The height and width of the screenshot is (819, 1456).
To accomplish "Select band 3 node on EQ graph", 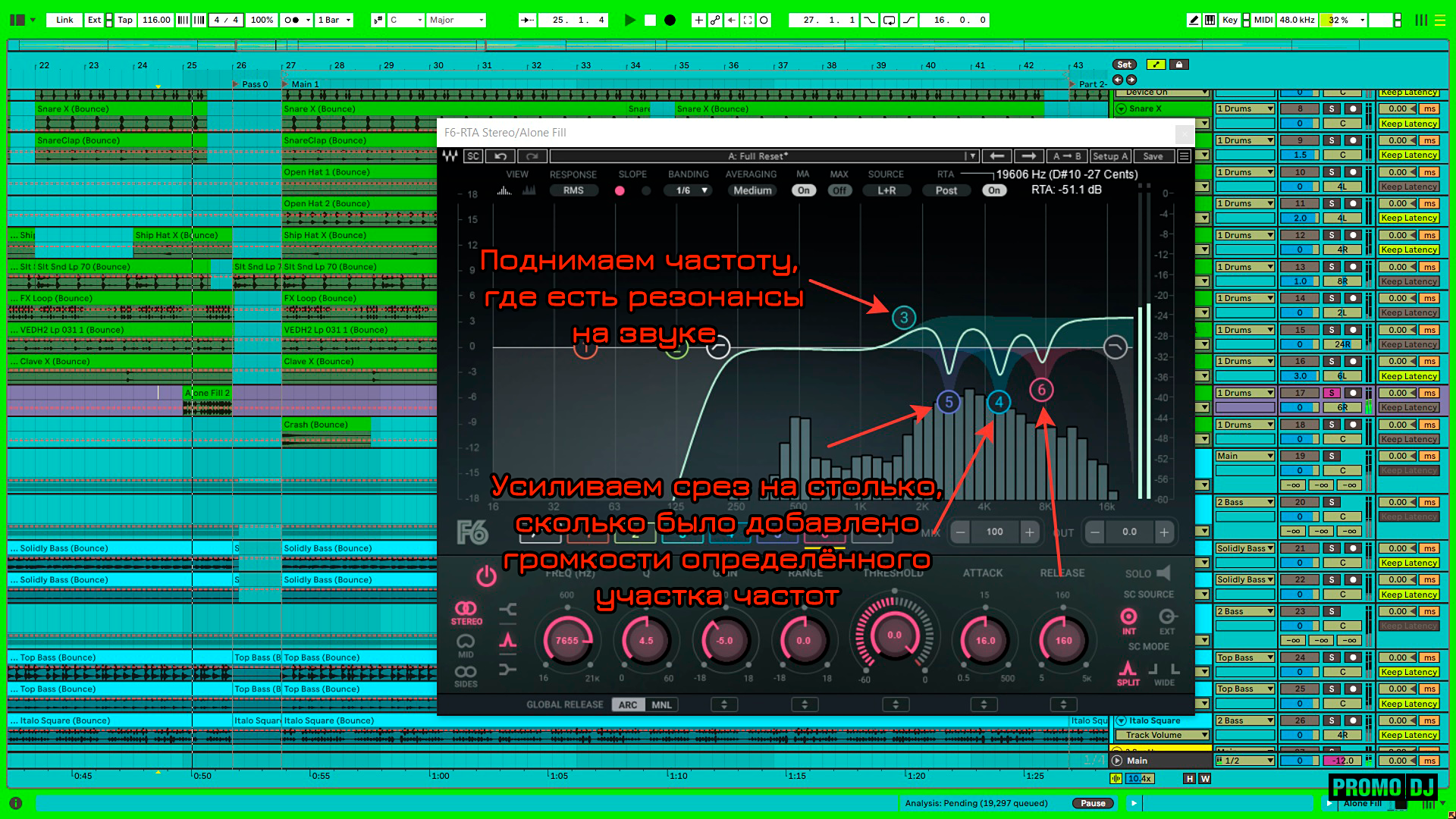I will 903,318.
